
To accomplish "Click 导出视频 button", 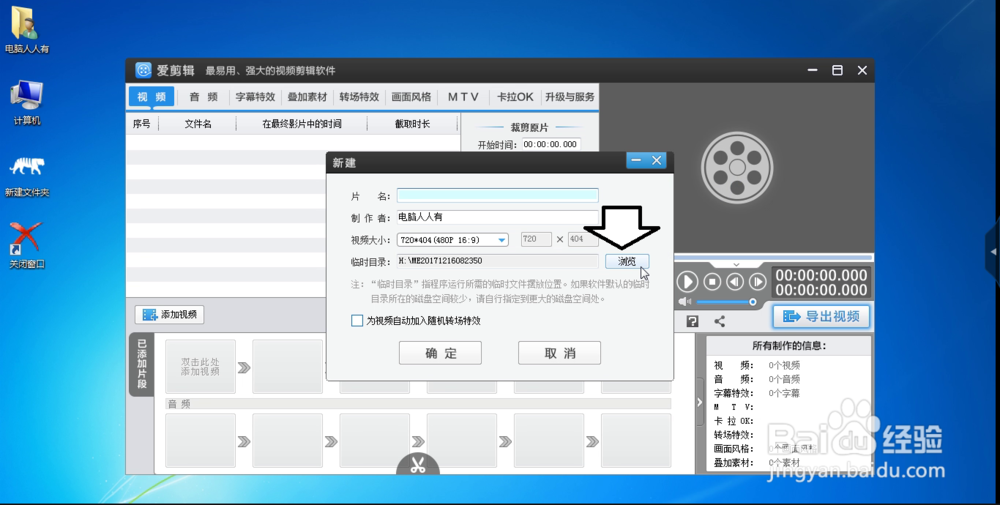I will coord(821,316).
